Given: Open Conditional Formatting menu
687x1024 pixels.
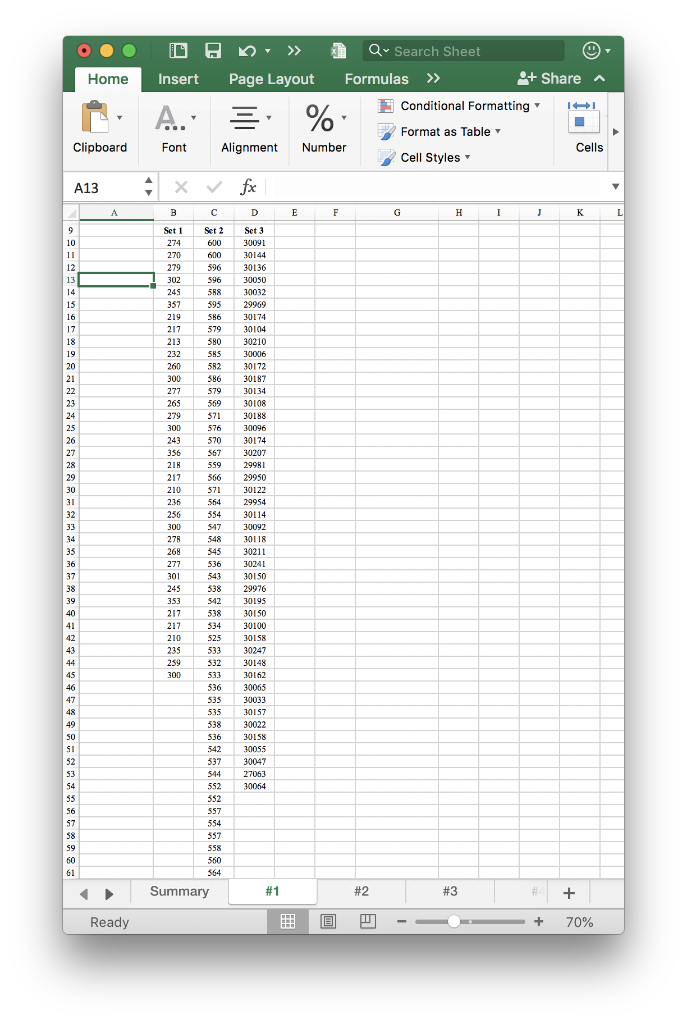Looking at the screenshot, I should (x=459, y=106).
